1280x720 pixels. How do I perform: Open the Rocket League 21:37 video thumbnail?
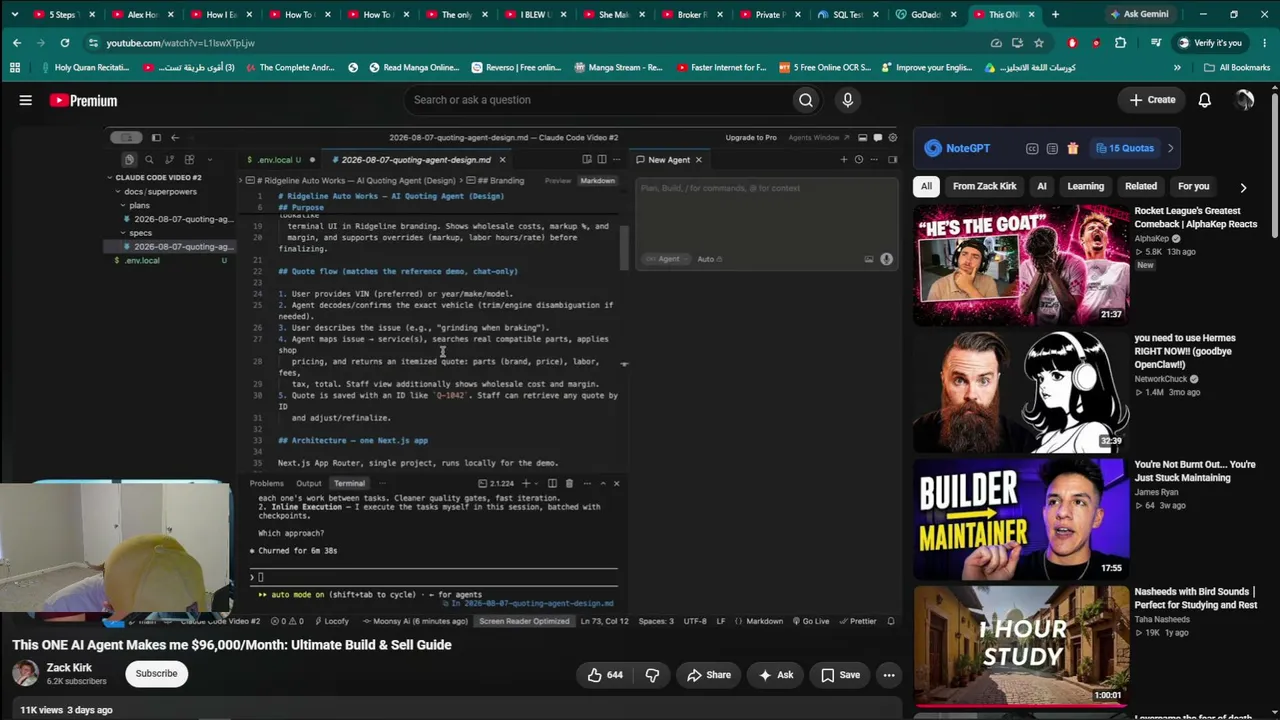1022,265
